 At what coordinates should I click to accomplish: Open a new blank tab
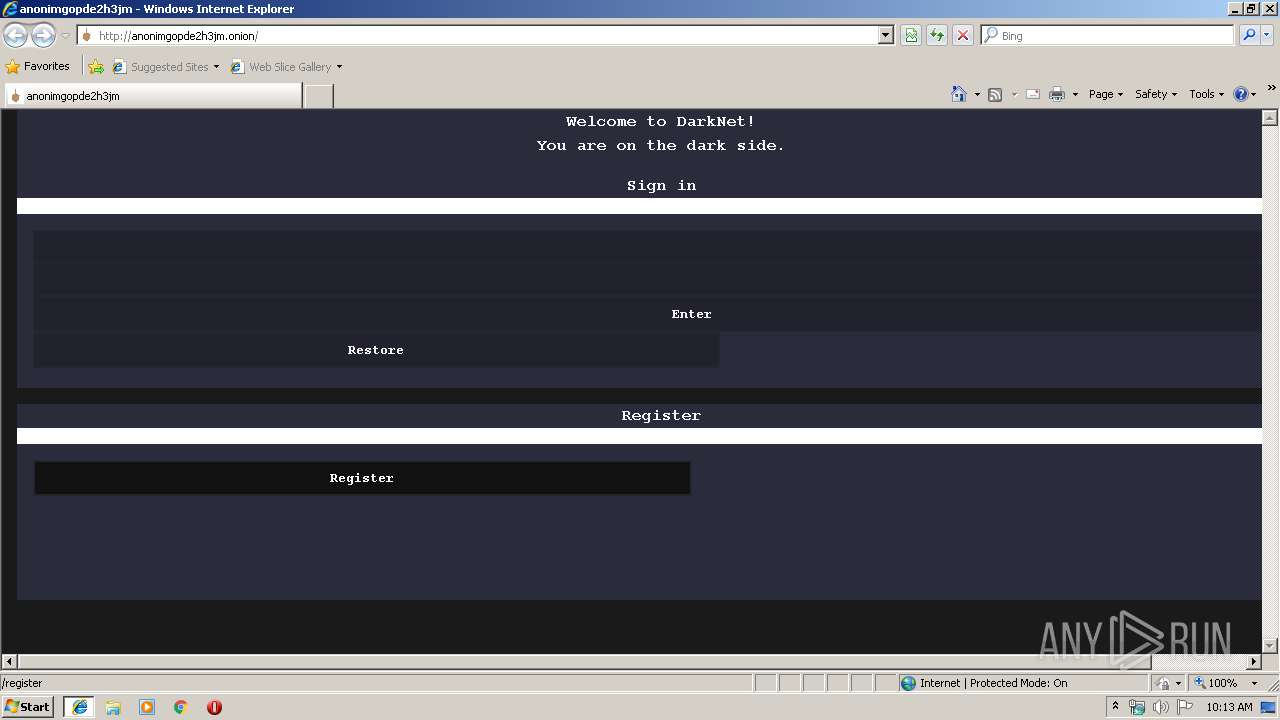pyautogui.click(x=318, y=96)
